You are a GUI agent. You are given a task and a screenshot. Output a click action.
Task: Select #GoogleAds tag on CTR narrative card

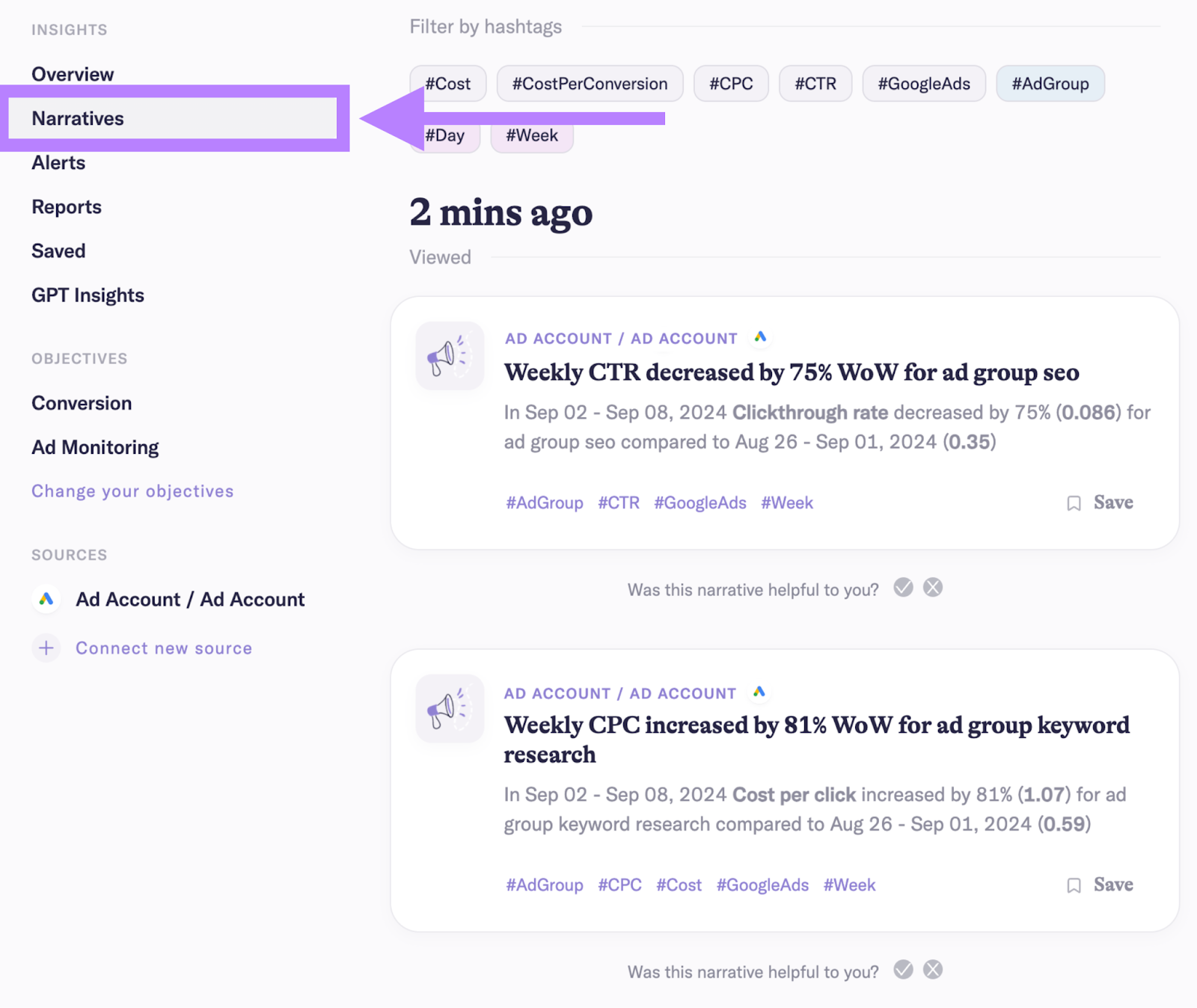(x=699, y=503)
